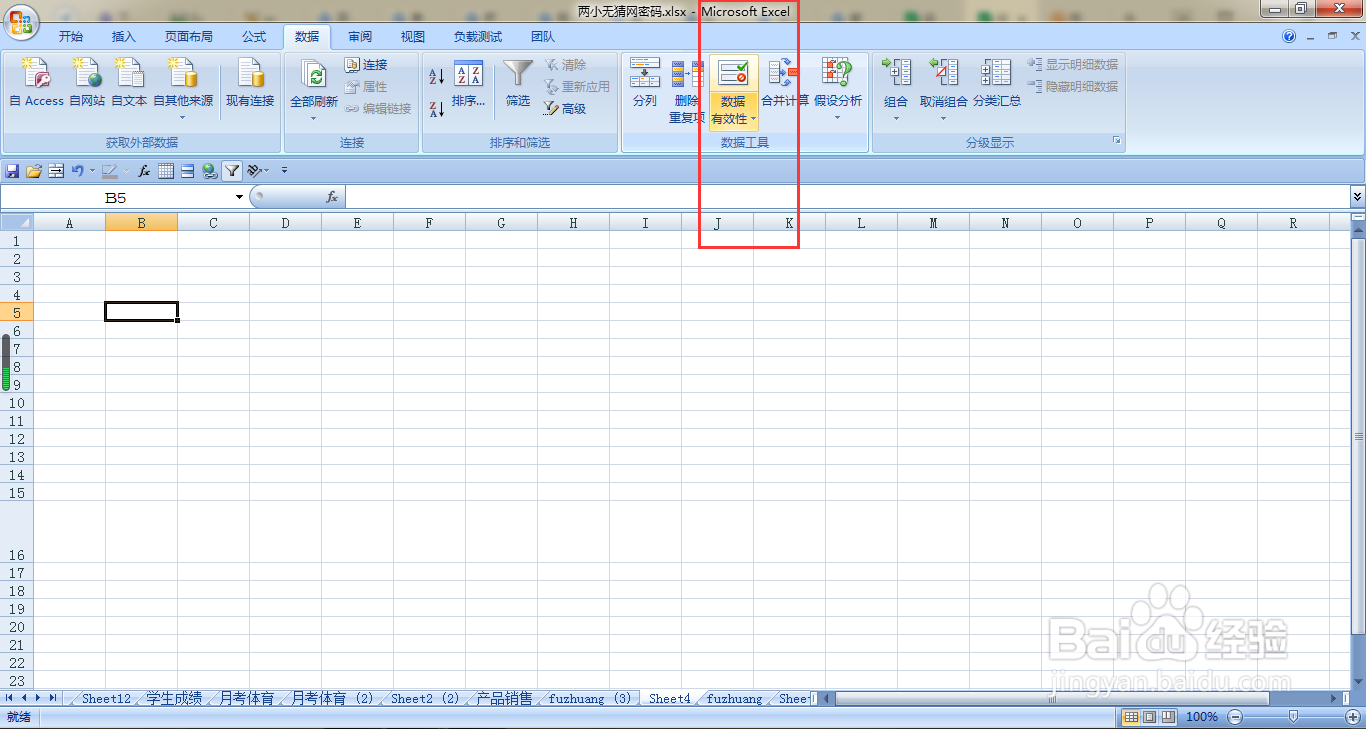
Task: Toggle the Filter (筛选) funnel in ribbon
Action: pos(518,83)
